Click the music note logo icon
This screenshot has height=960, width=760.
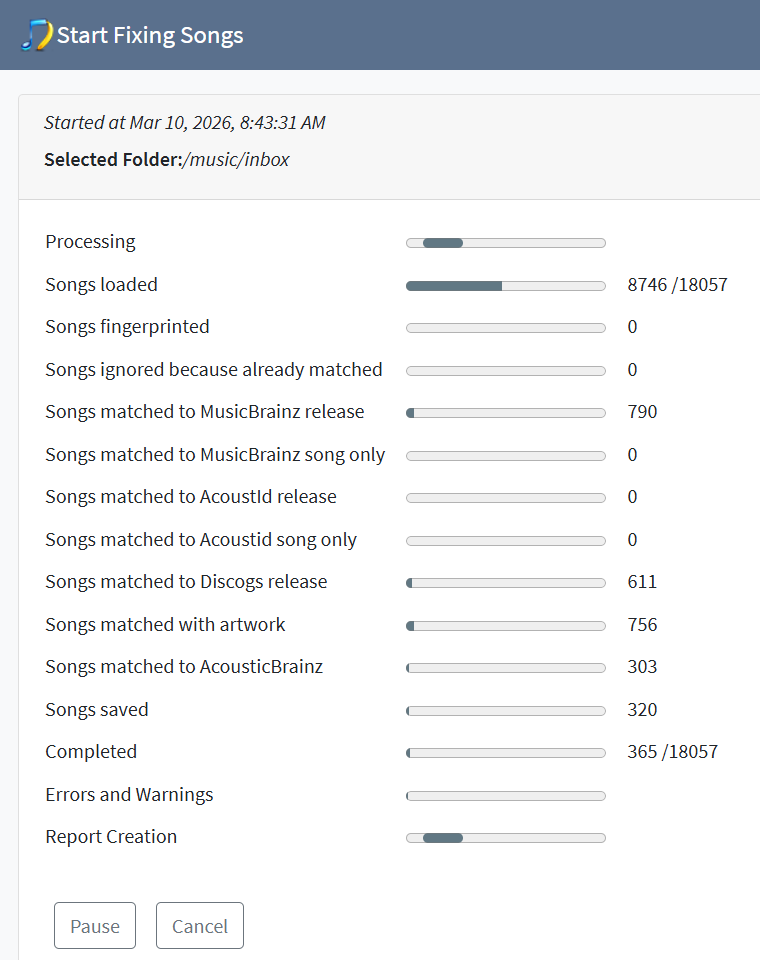36,35
